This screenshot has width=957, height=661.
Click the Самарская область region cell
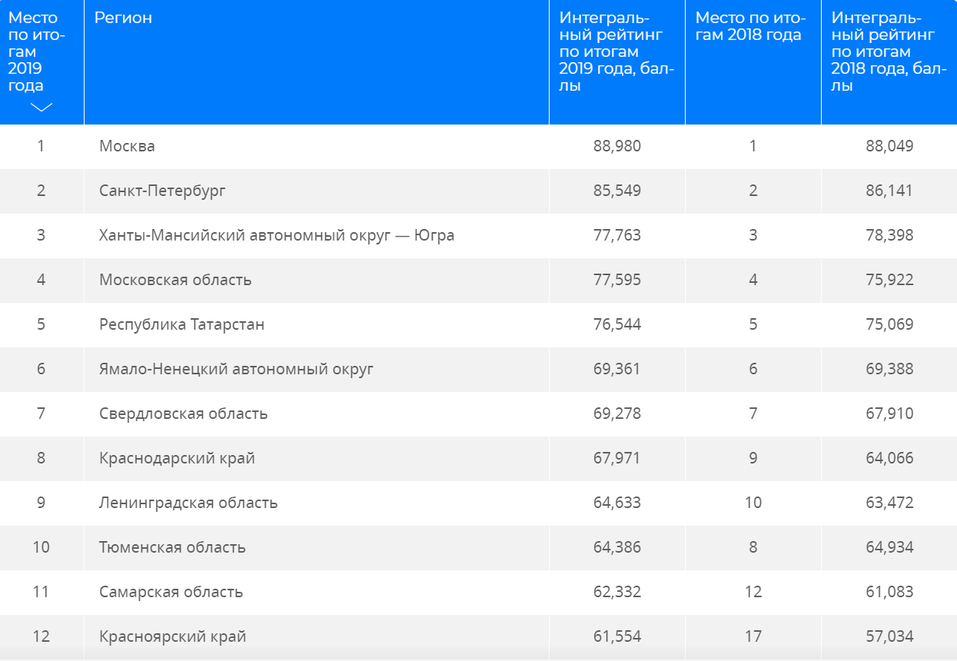[171, 592]
